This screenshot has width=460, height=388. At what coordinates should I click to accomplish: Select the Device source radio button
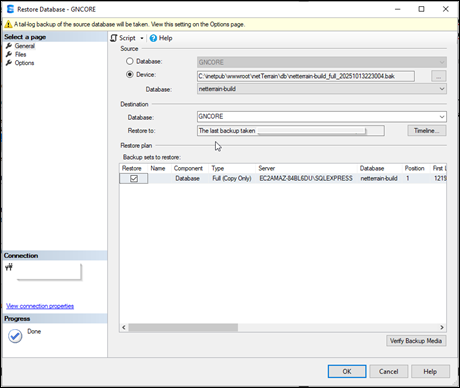tap(130, 75)
